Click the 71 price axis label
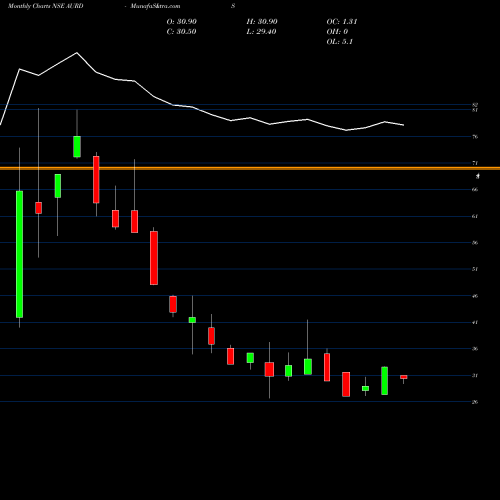 [x=475, y=163]
